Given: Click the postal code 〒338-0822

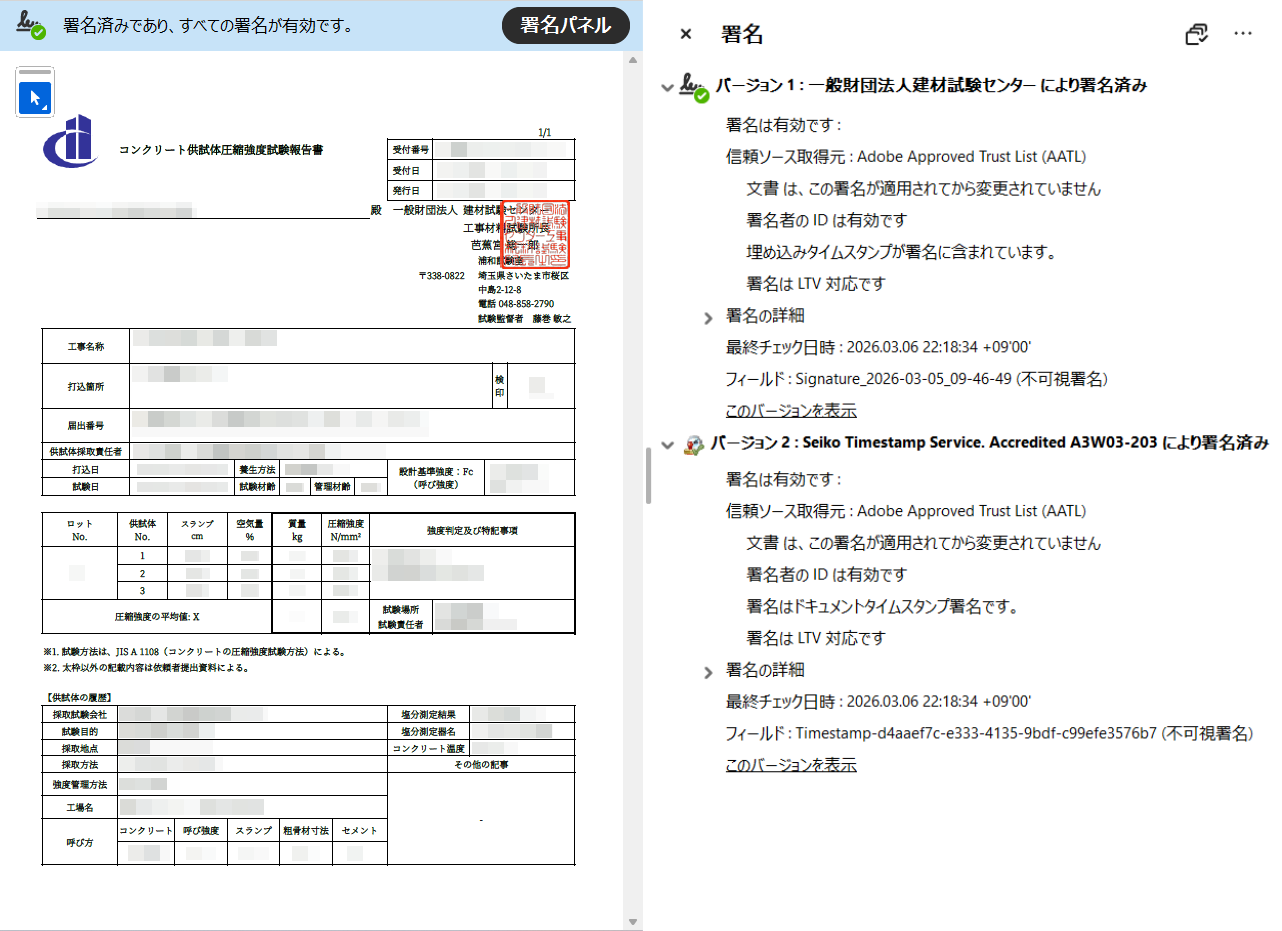Looking at the screenshot, I should pyautogui.click(x=441, y=275).
